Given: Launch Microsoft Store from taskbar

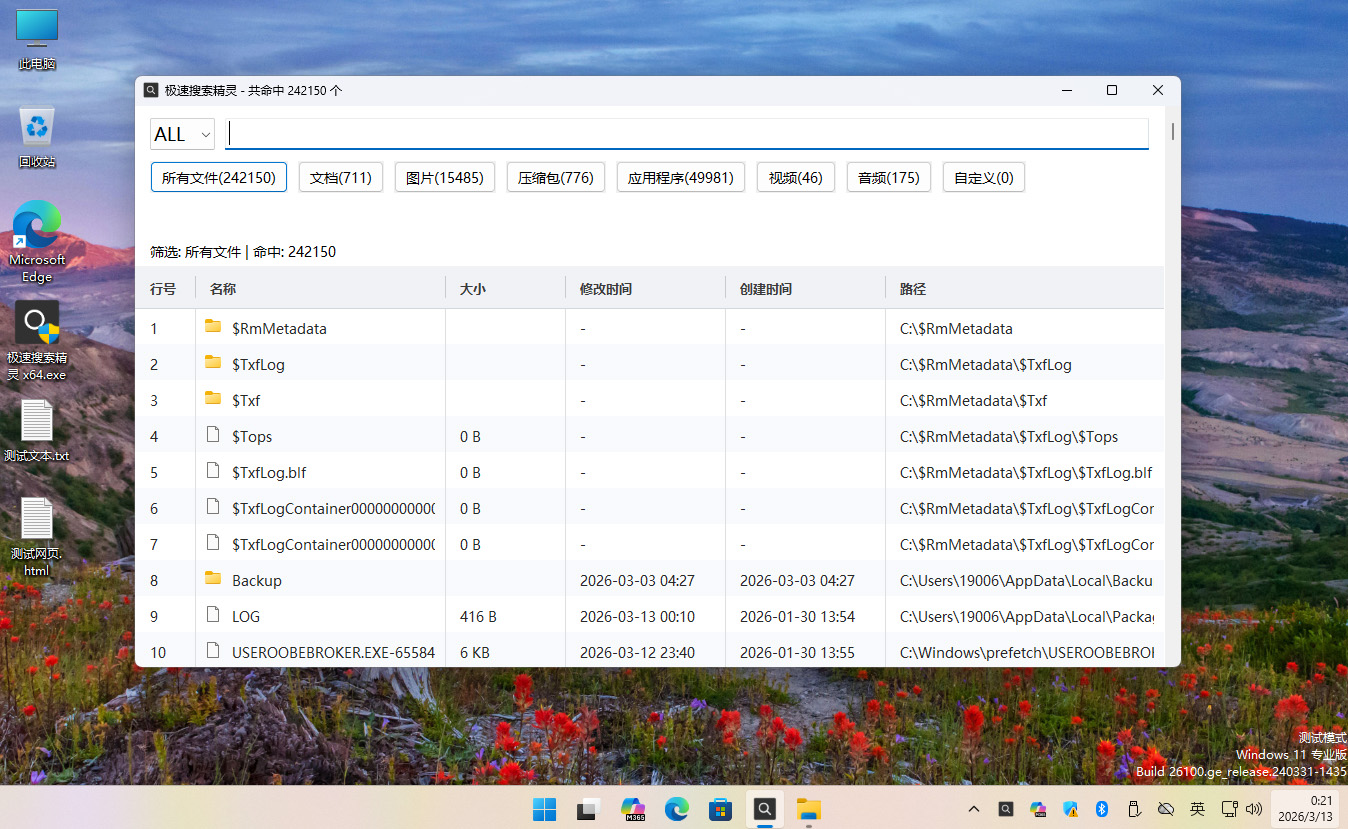Looking at the screenshot, I should (720, 809).
